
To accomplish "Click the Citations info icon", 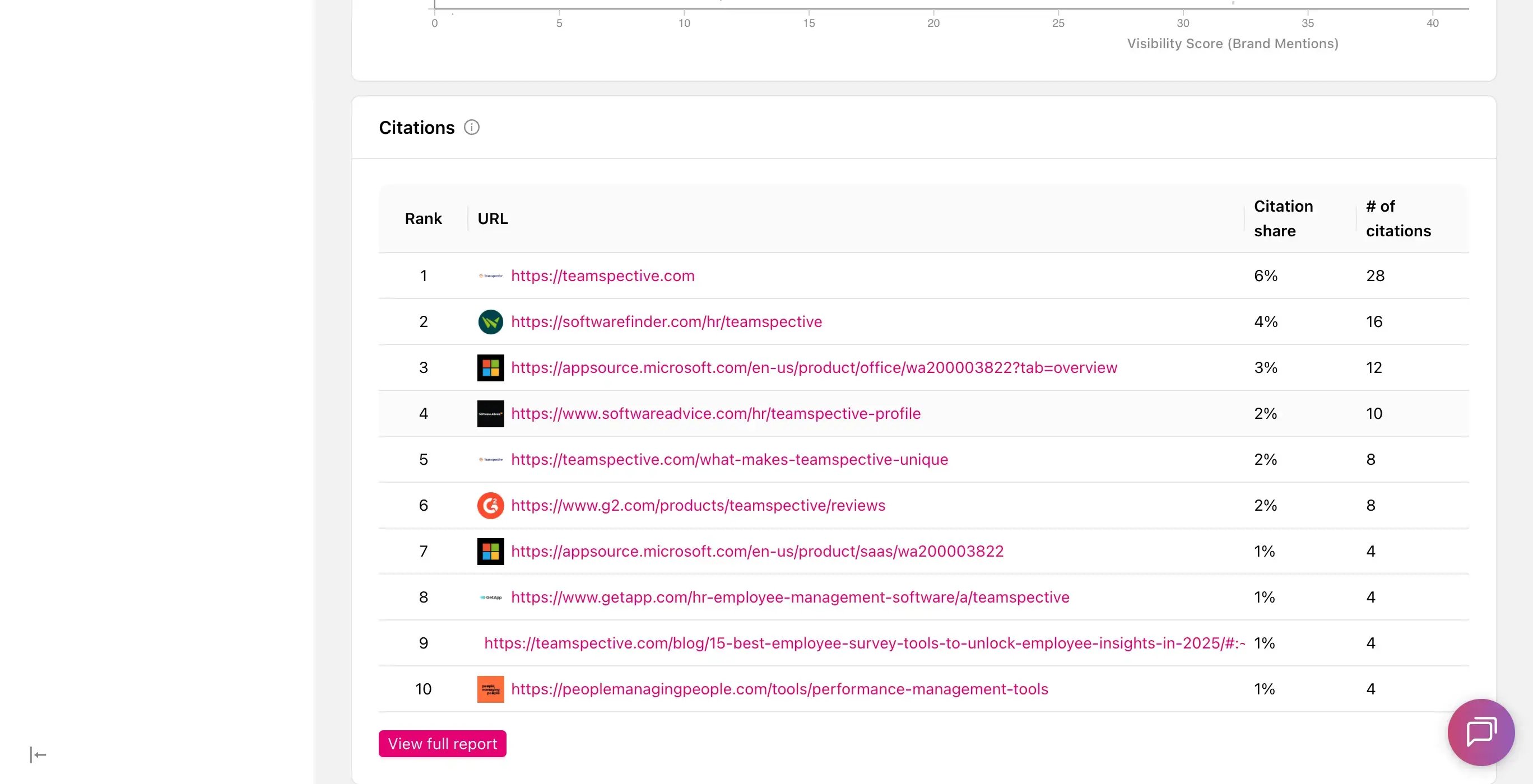I will 471,127.
